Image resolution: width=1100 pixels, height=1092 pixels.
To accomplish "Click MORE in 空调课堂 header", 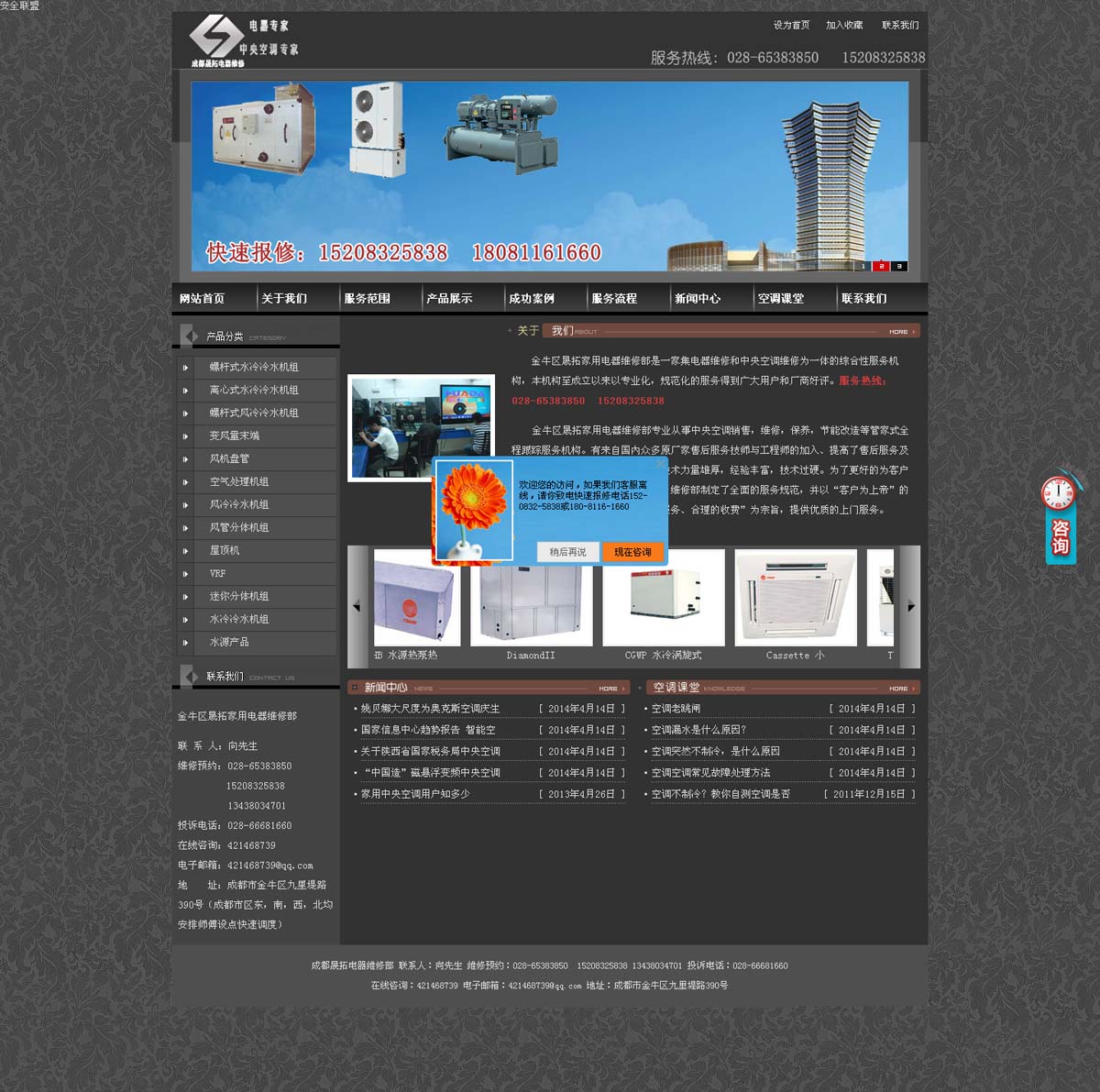I will pyautogui.click(x=898, y=688).
